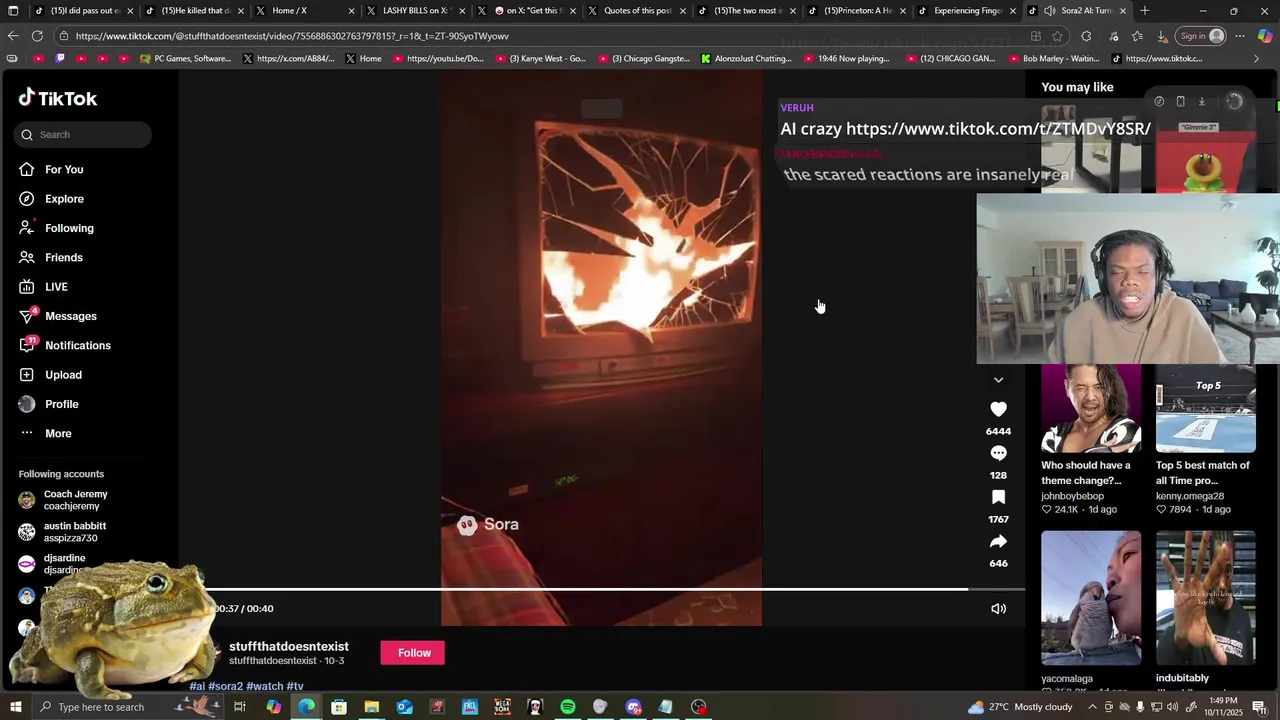Image resolution: width=1280 pixels, height=720 pixels.
Task: Open 'Who should have a theme change' video
Action: [x=1091, y=408]
